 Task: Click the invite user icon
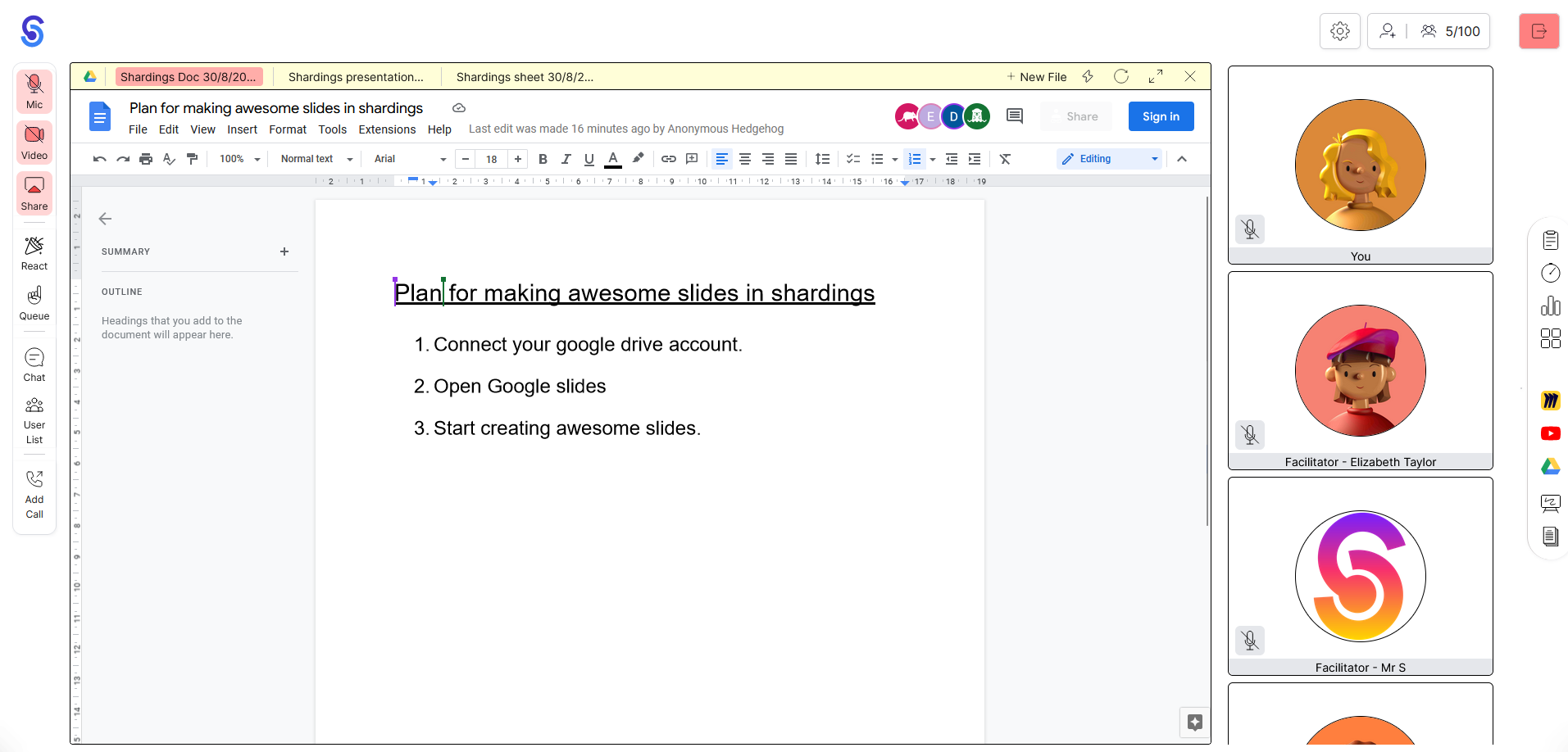[x=1388, y=31]
